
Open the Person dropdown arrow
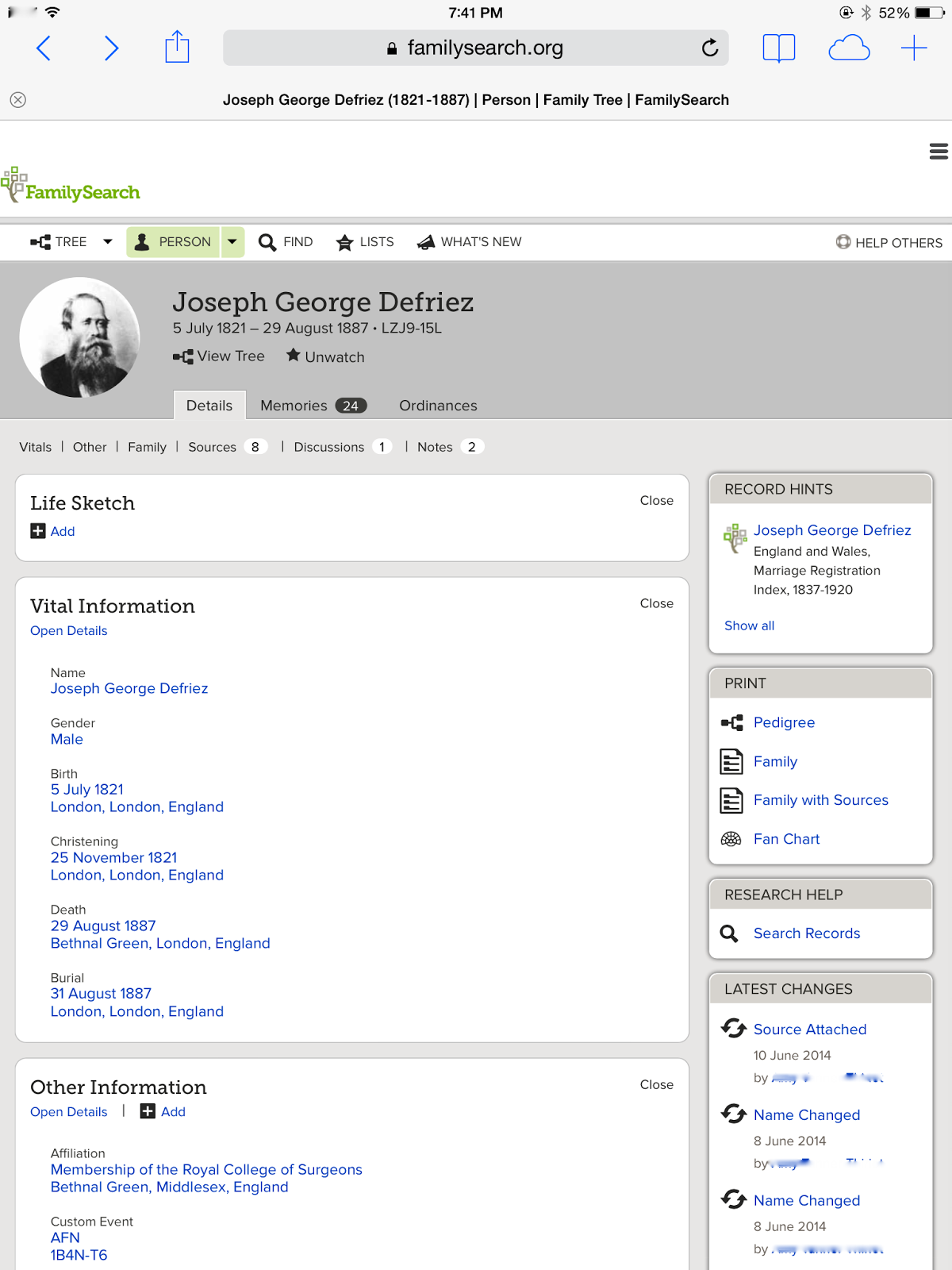pyautogui.click(x=232, y=241)
